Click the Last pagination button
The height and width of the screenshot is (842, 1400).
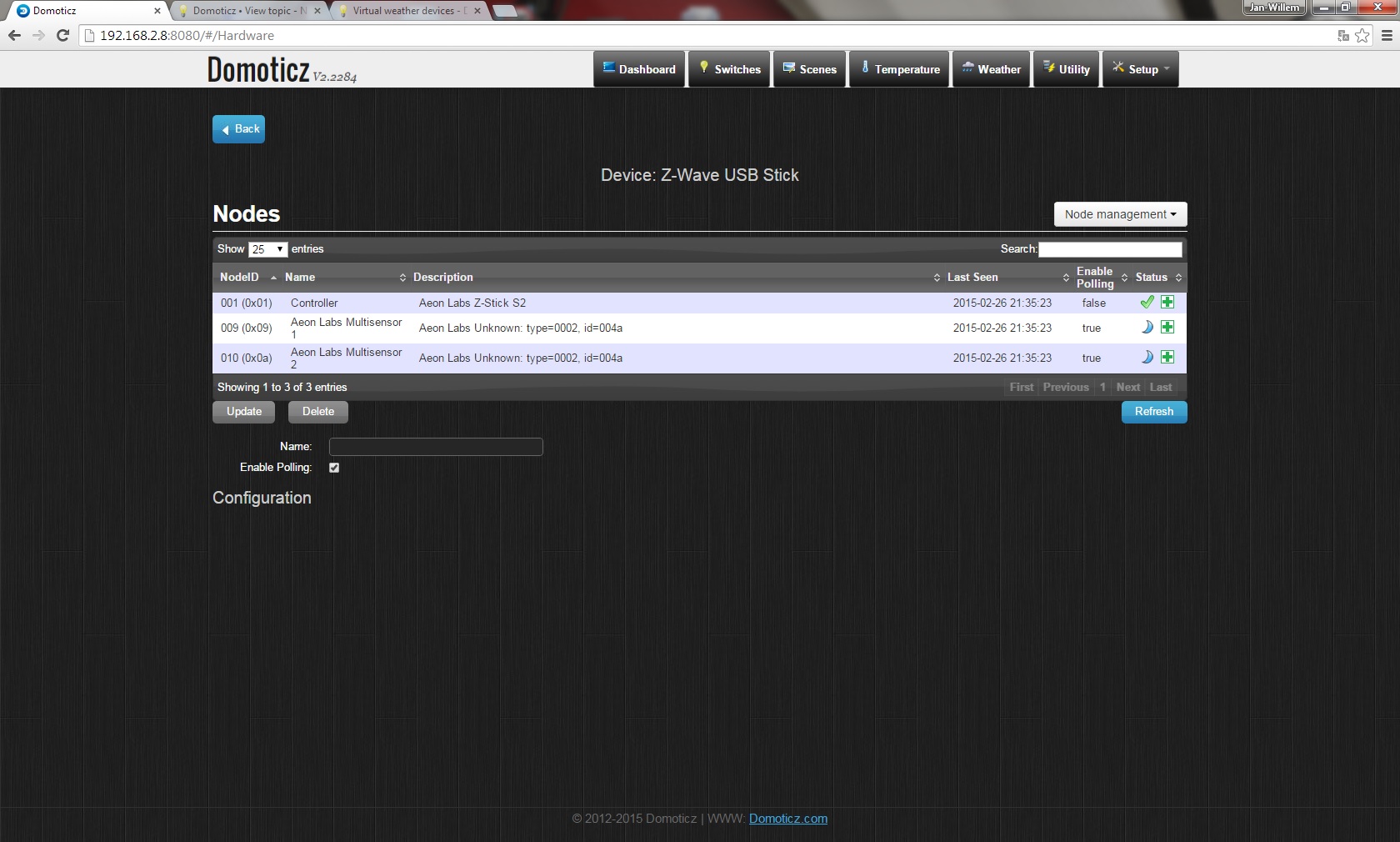coord(1161,387)
